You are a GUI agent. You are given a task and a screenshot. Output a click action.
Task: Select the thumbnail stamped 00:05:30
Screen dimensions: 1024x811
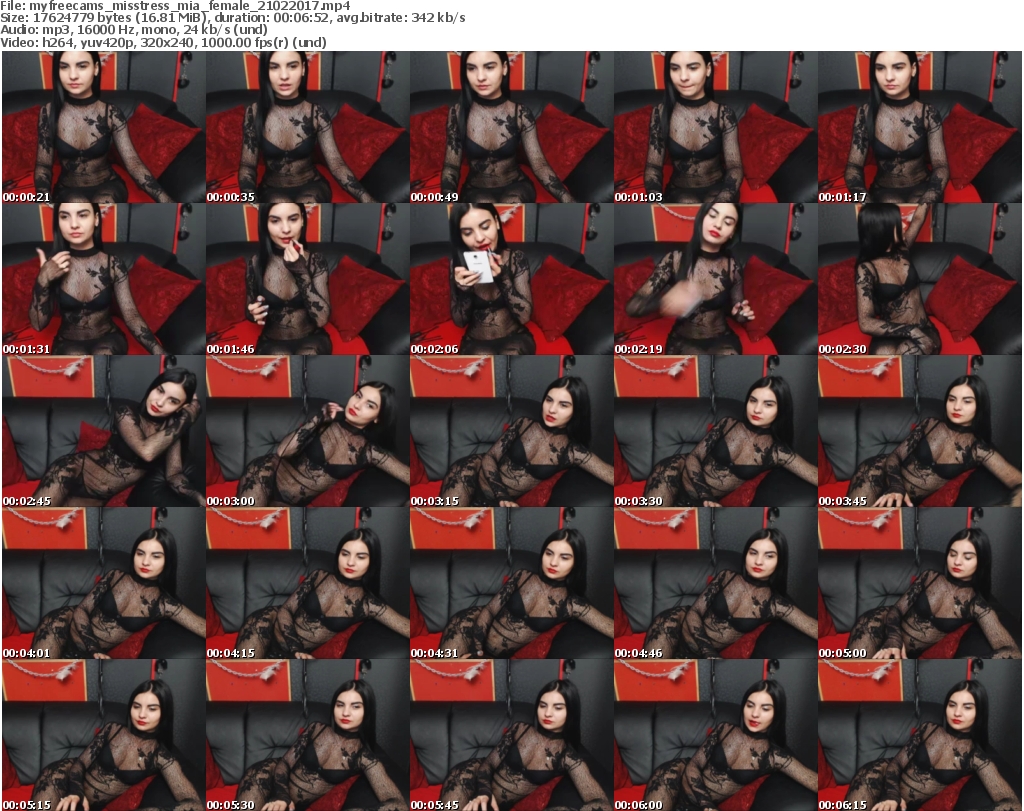308,735
